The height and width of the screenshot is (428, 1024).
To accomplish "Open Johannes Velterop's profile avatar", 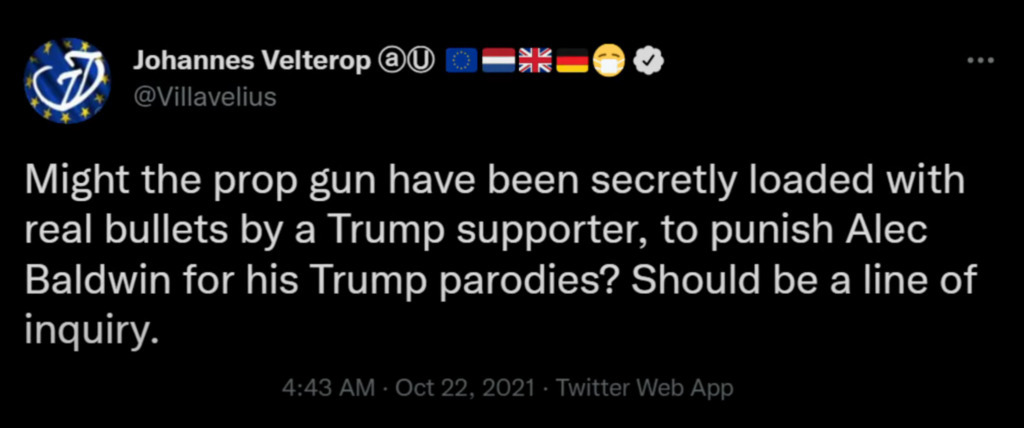I will [x=68, y=81].
